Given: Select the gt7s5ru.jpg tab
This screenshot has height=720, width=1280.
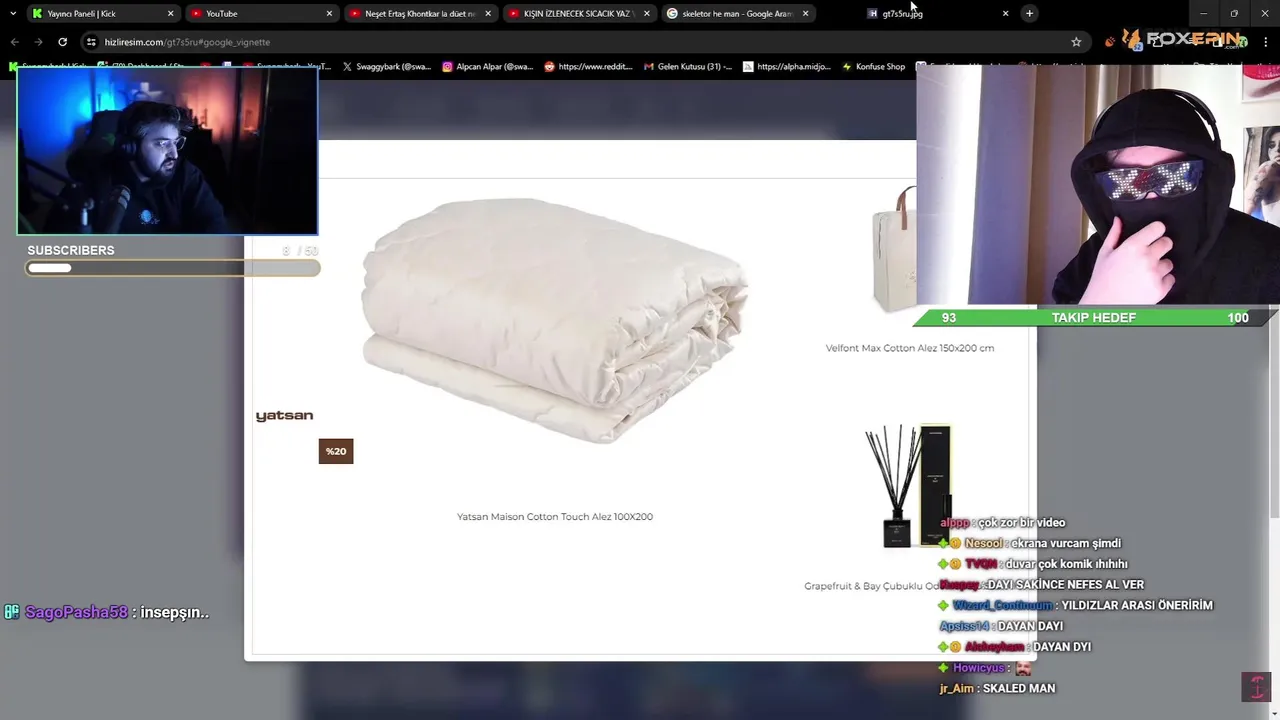Looking at the screenshot, I should 936,14.
